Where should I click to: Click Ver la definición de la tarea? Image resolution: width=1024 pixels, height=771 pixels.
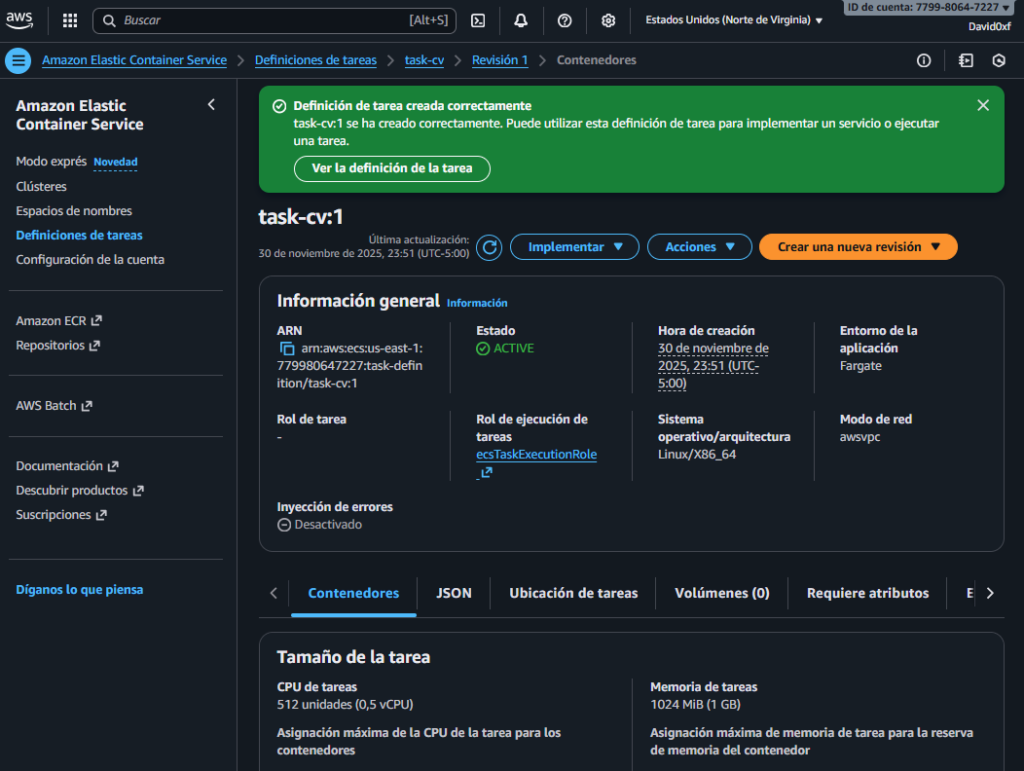(392, 168)
